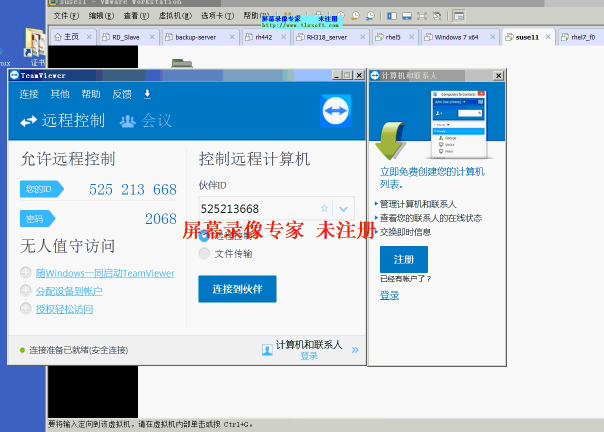Click the people icon beside 会议
Image resolution: width=604 pixels, height=432 pixels.
(128, 121)
